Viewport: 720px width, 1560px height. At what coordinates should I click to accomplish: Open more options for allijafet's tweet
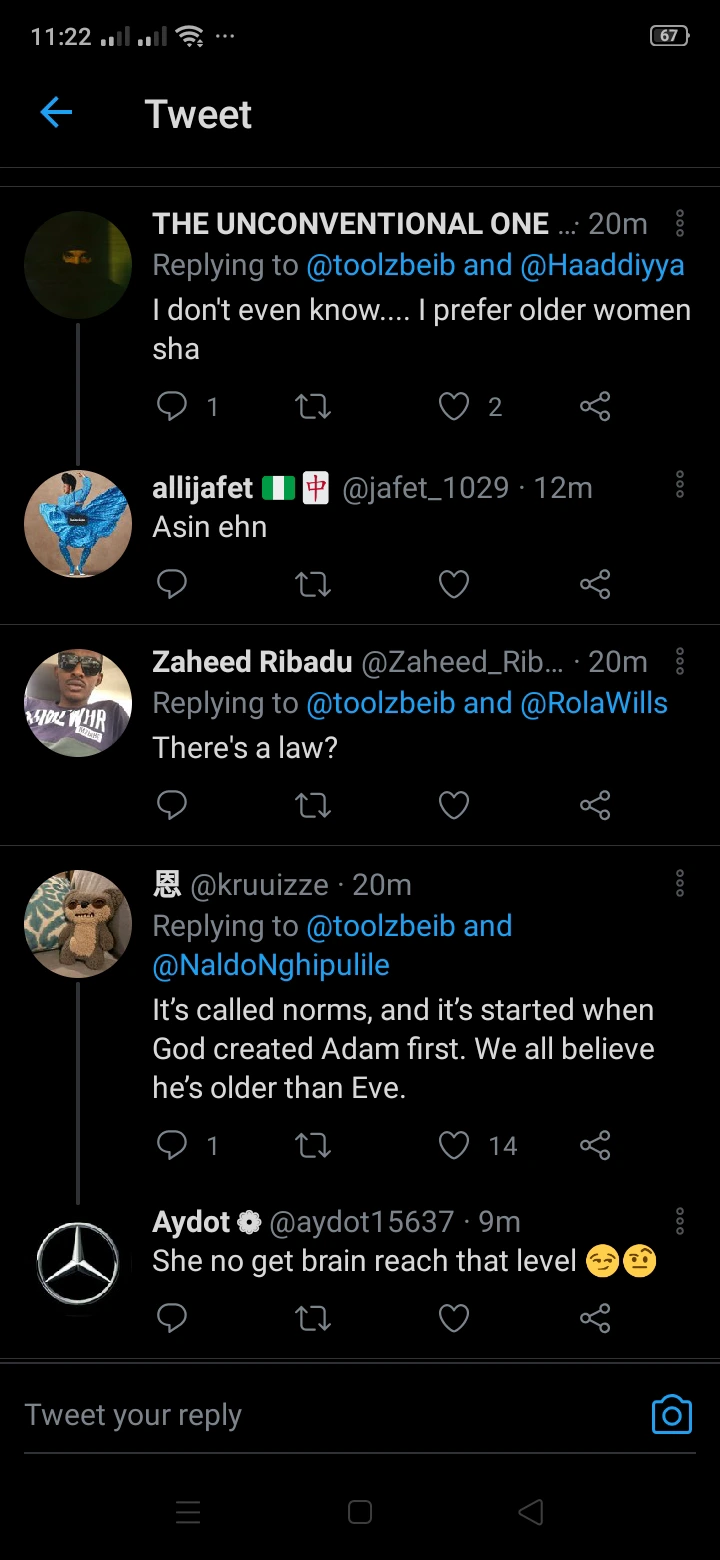680,487
